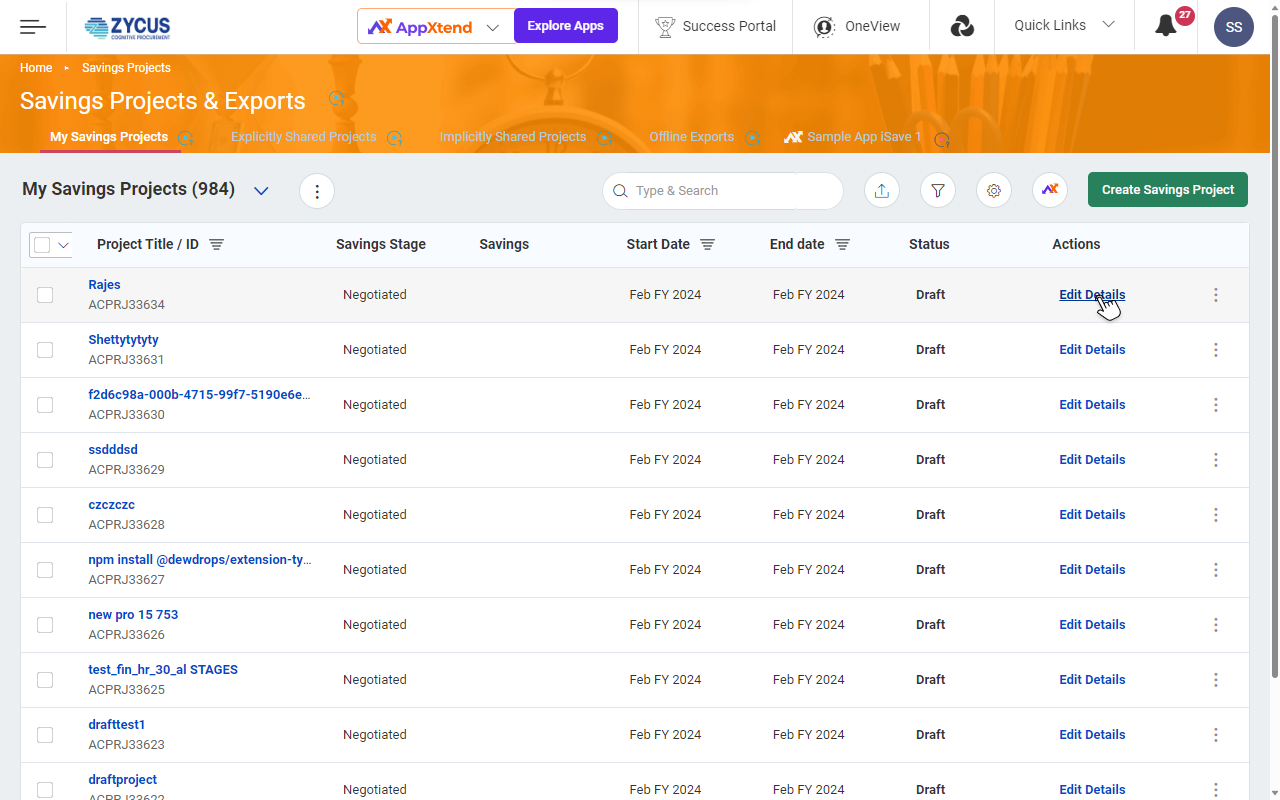Tick the checkbox for new pro 15 753
1280x800 pixels.
pos(45,625)
